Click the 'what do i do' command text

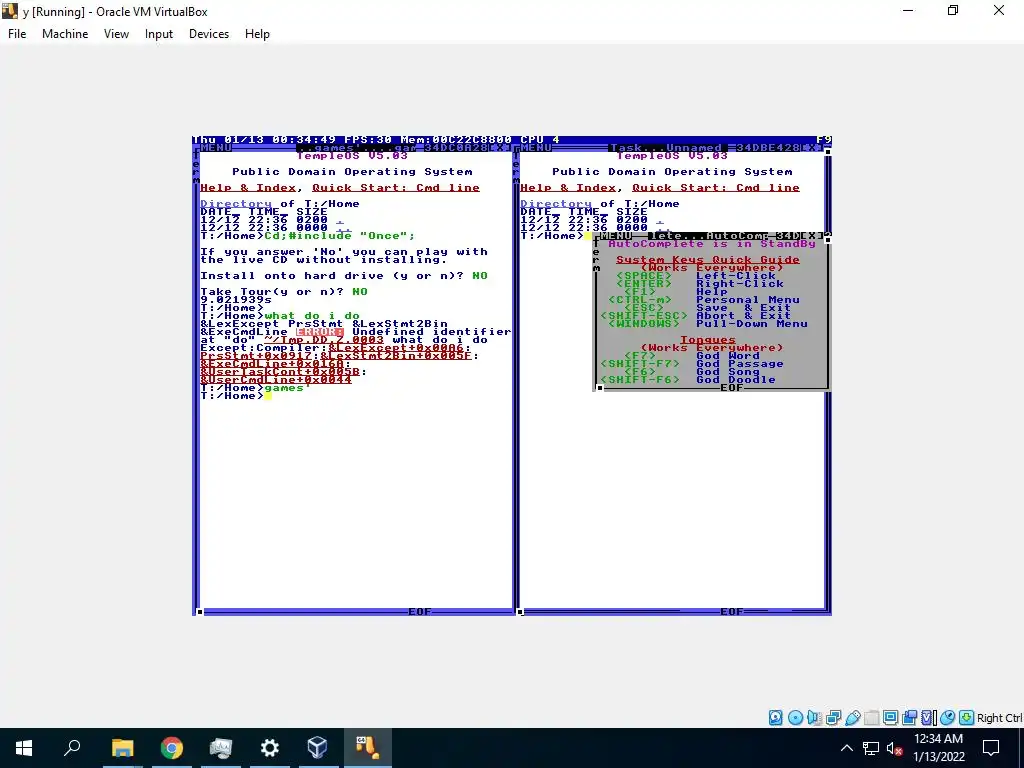(312, 315)
